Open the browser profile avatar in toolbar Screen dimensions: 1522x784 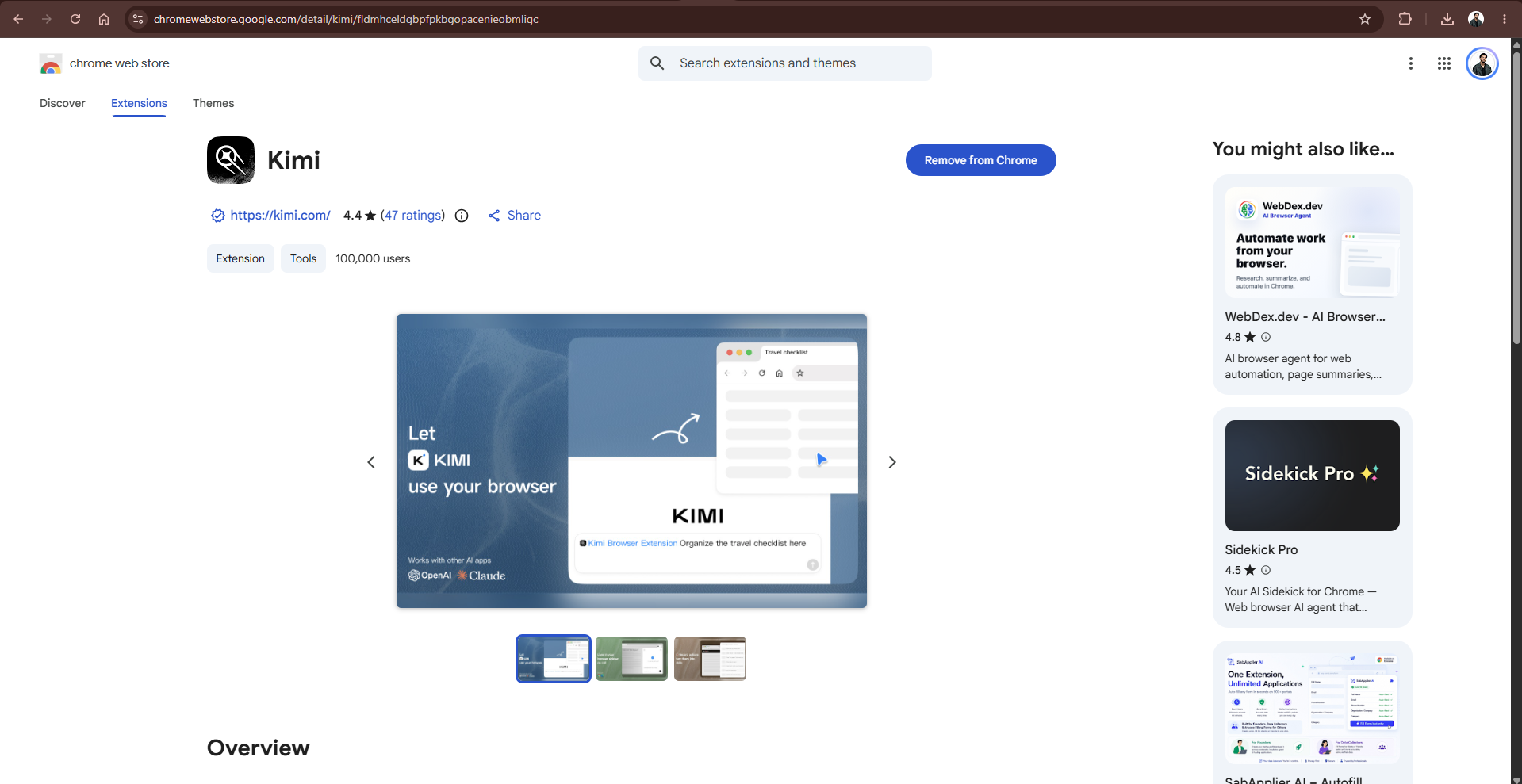tap(1476, 19)
